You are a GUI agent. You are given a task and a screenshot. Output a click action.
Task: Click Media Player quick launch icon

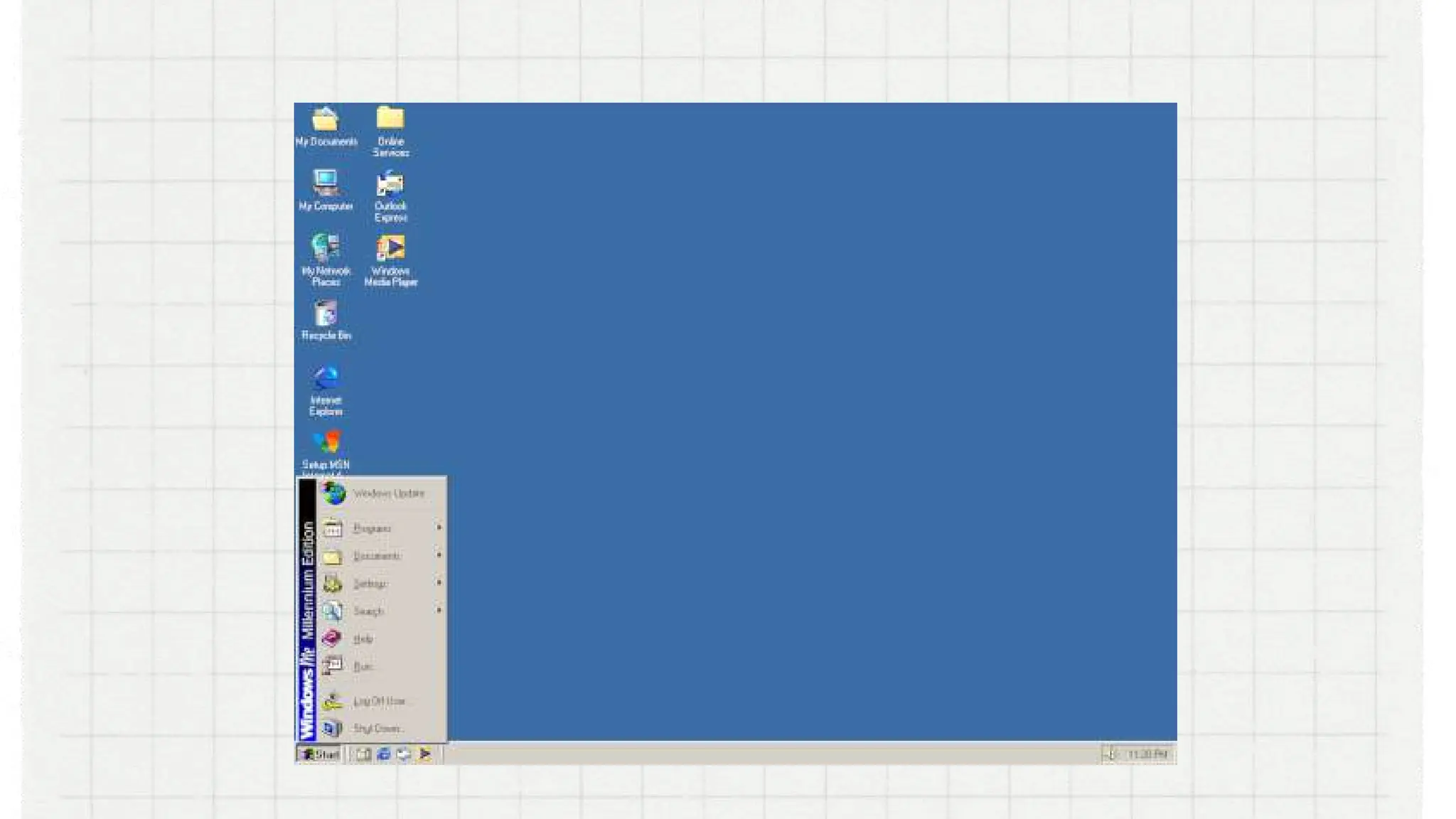[425, 754]
